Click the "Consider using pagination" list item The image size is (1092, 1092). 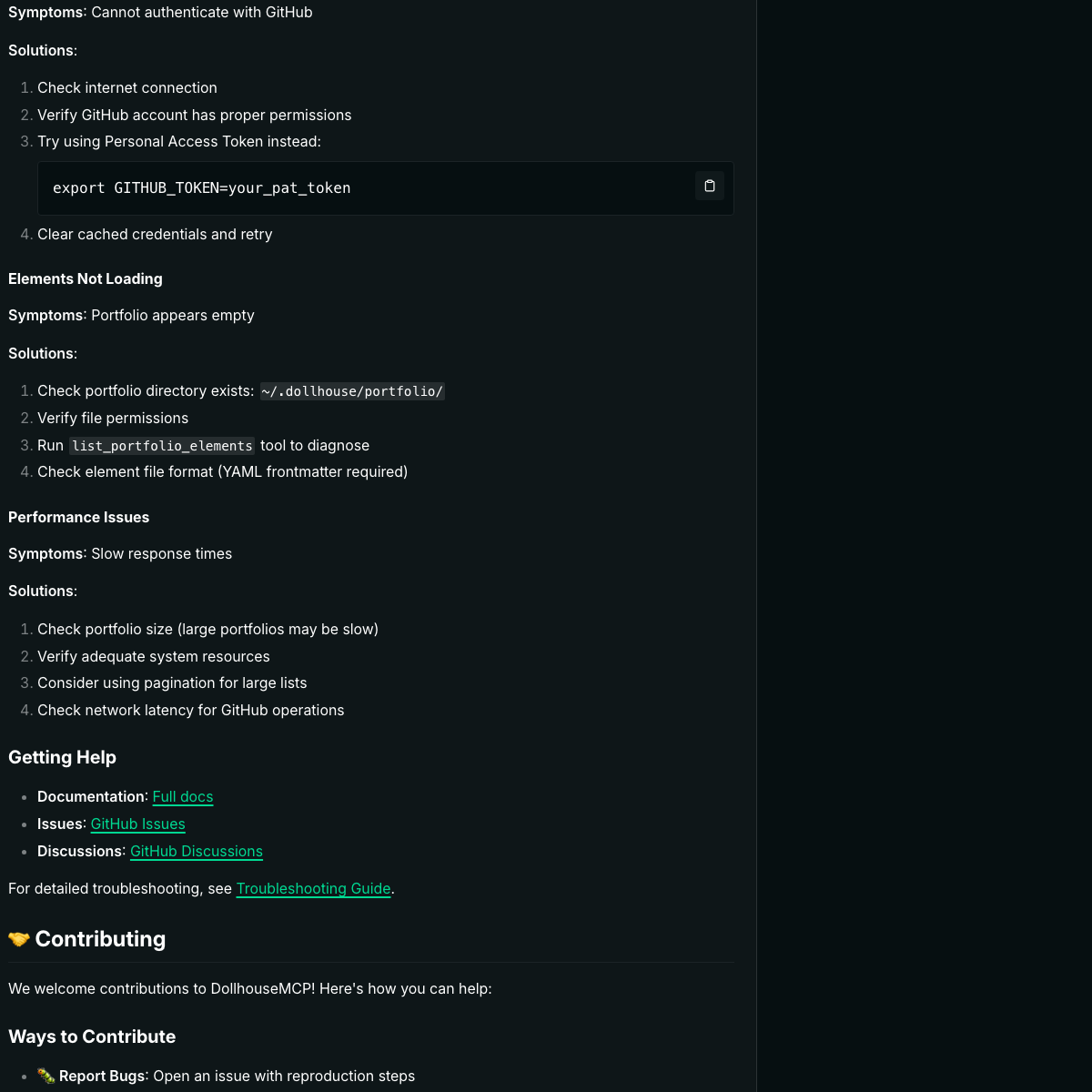(x=172, y=682)
